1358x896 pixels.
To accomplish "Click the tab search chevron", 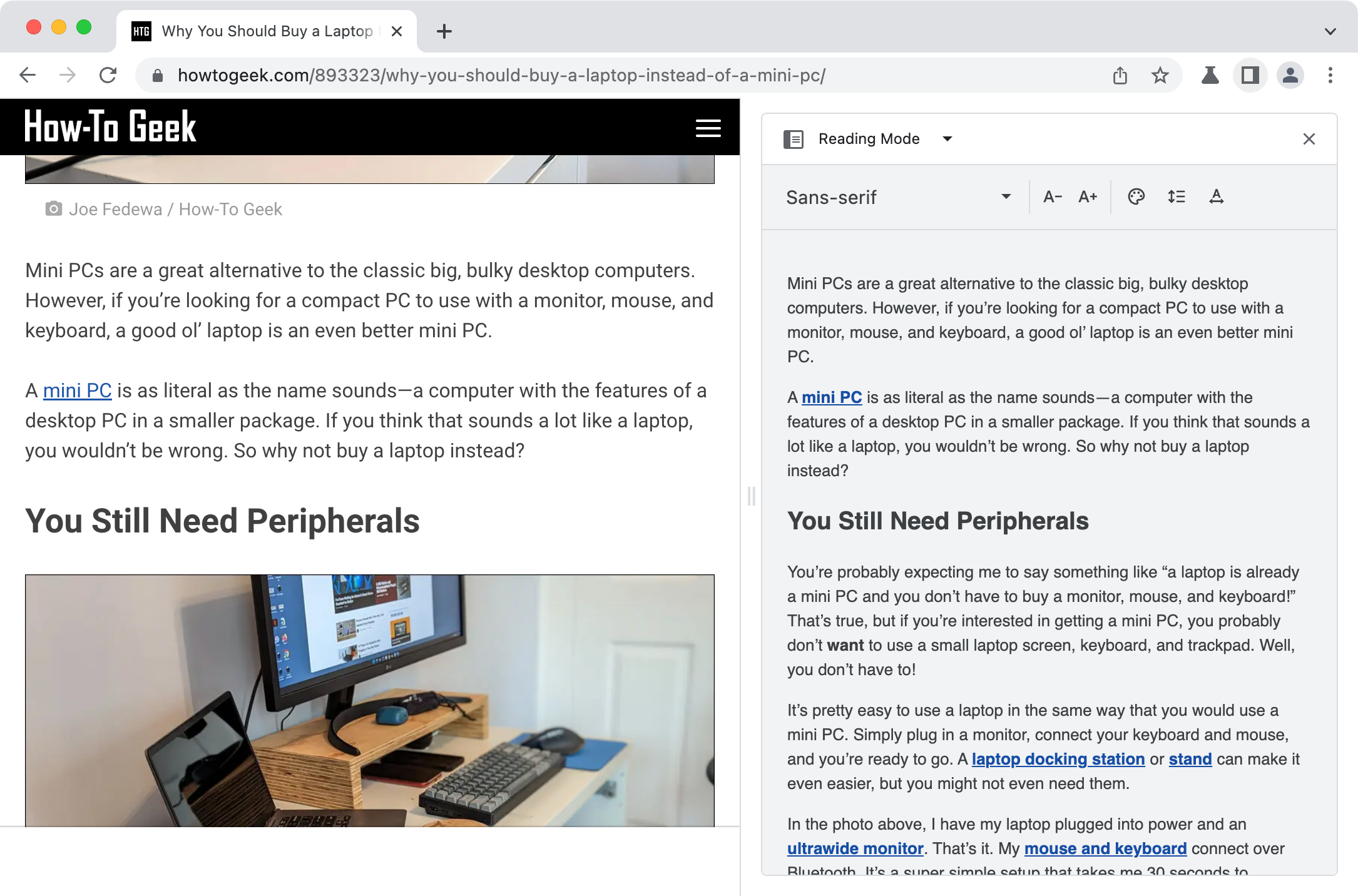I will point(1329,31).
